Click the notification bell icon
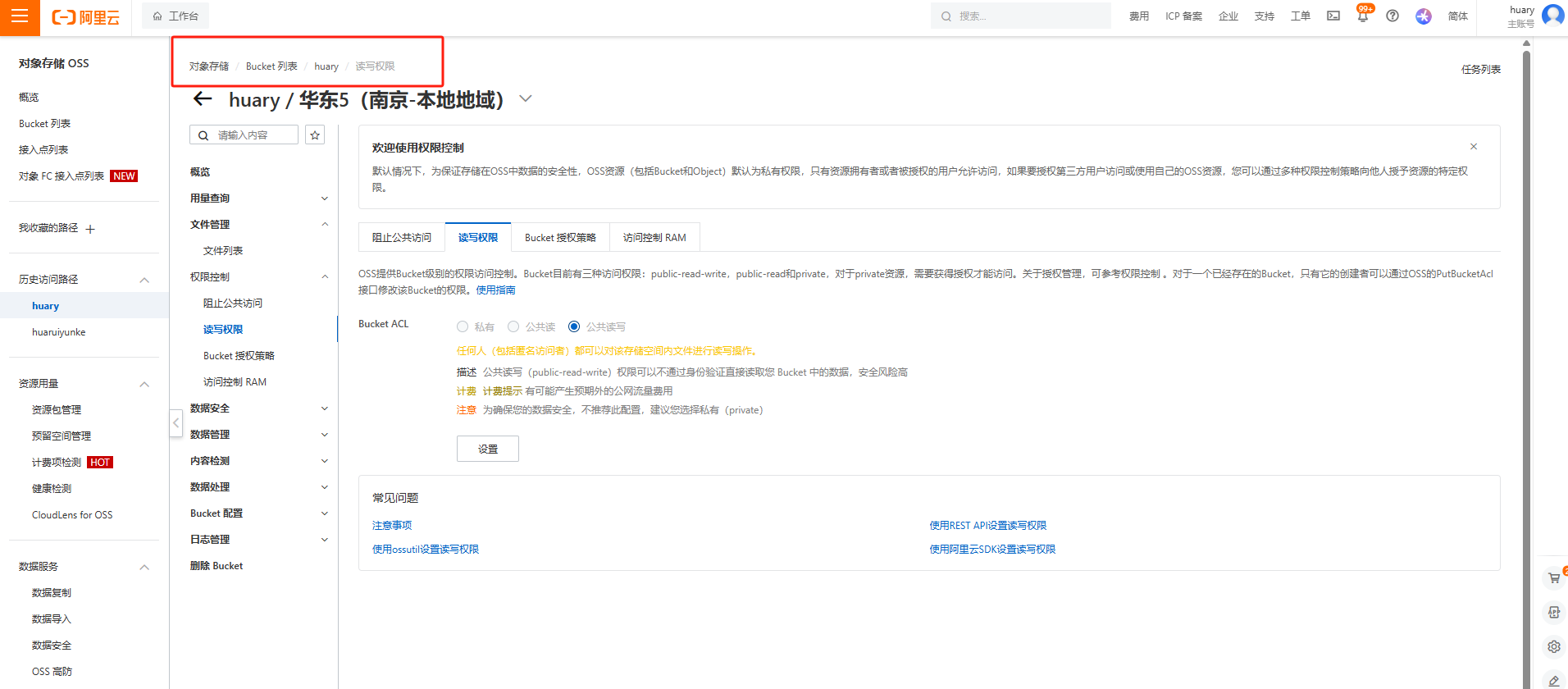The width and height of the screenshot is (1568, 689). coord(1362,16)
